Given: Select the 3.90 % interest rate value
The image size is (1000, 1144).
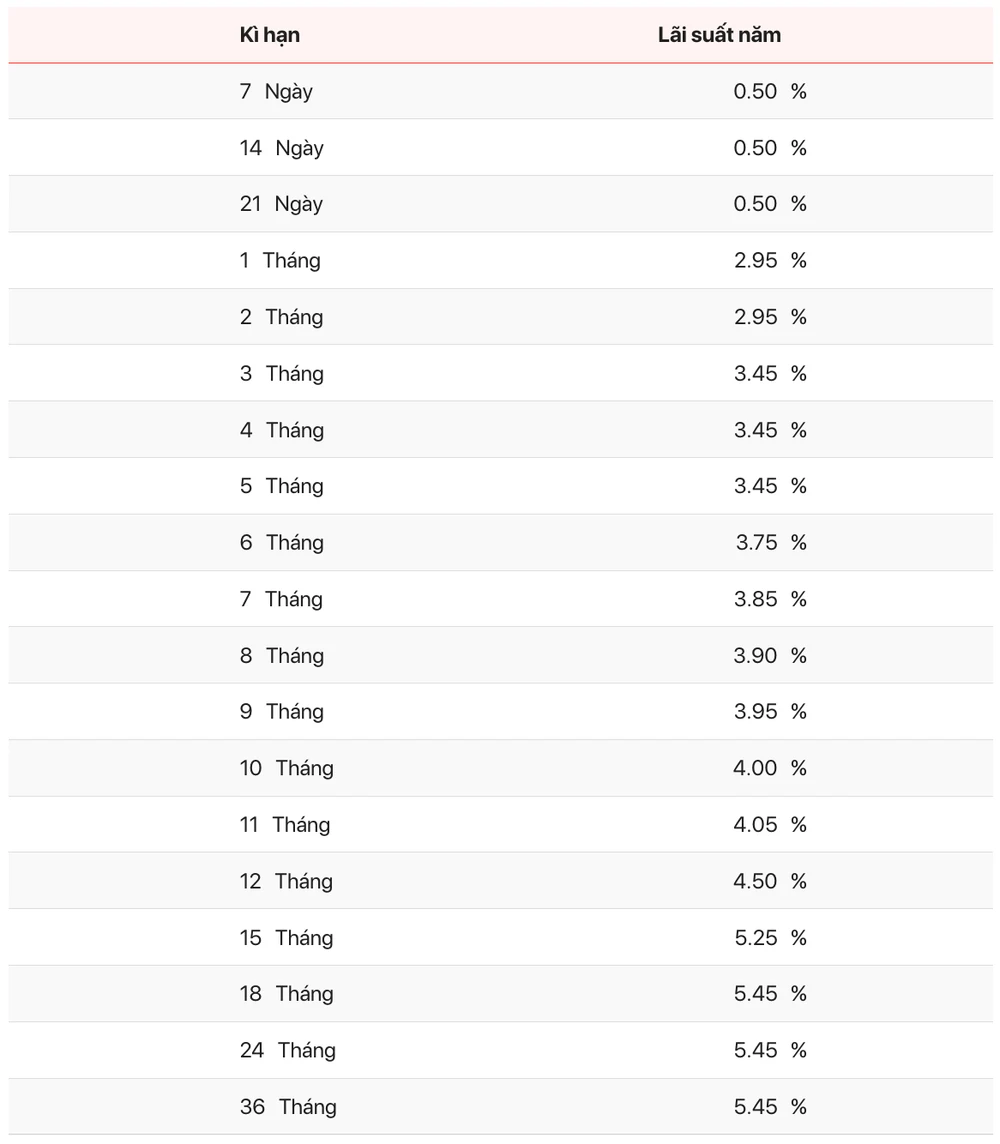Looking at the screenshot, I should coord(770,656).
